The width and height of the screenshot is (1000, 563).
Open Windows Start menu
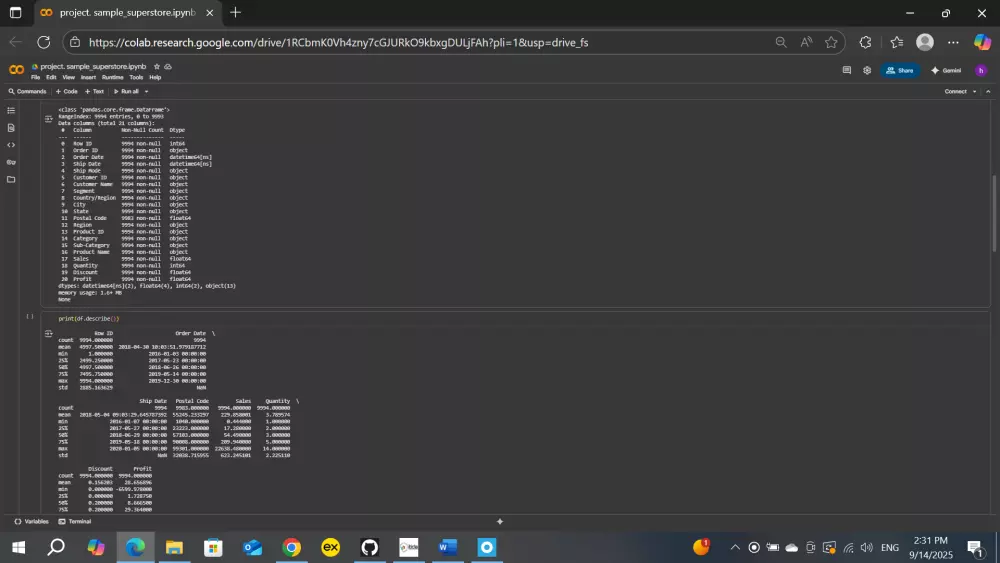click(x=18, y=547)
